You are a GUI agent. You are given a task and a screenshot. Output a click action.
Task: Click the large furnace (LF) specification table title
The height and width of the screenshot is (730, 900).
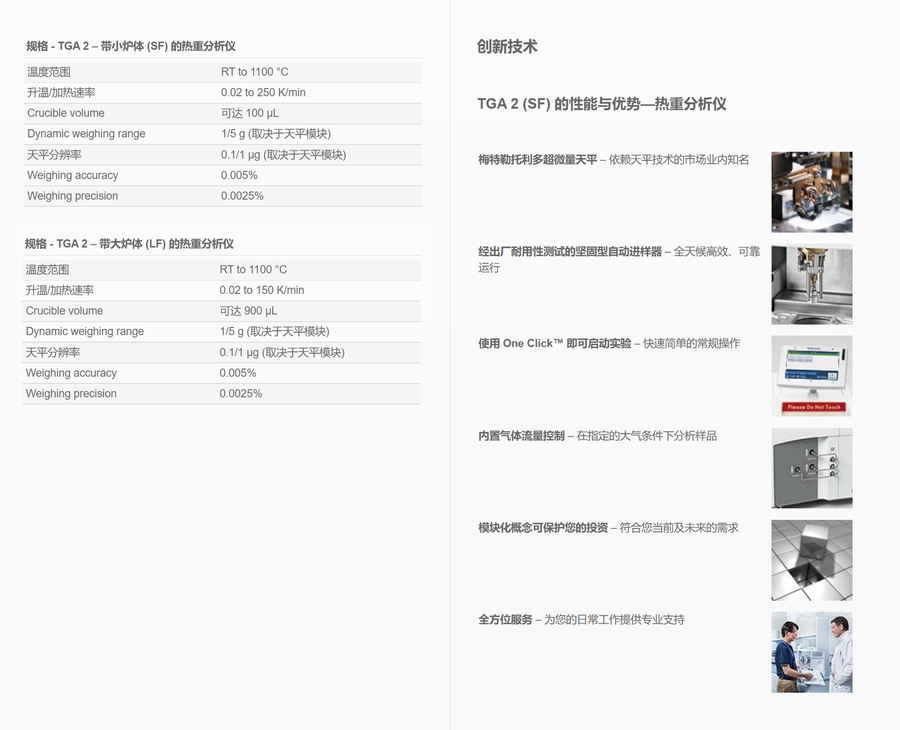click(x=129, y=243)
